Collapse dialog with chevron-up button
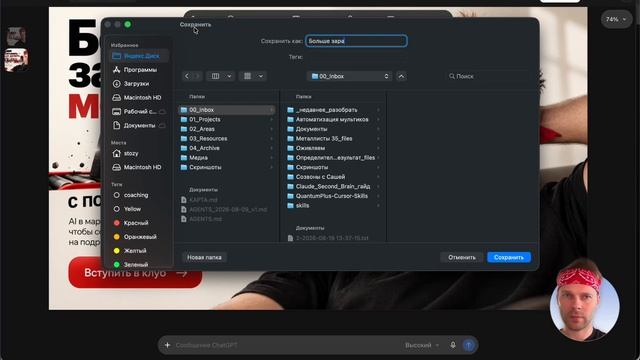Image resolution: width=640 pixels, height=360 pixels. (x=401, y=76)
